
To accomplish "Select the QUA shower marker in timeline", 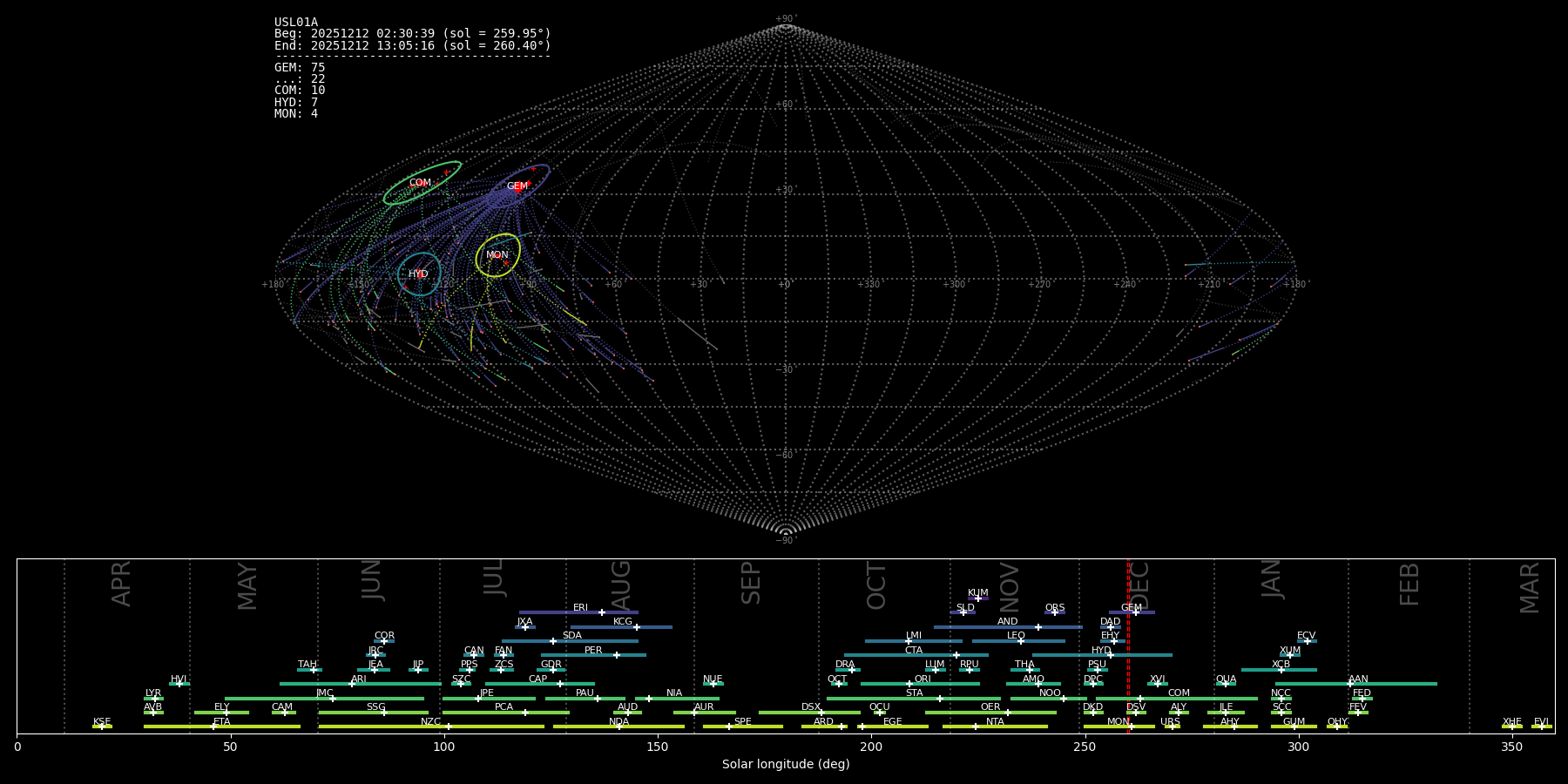I will (1226, 684).
